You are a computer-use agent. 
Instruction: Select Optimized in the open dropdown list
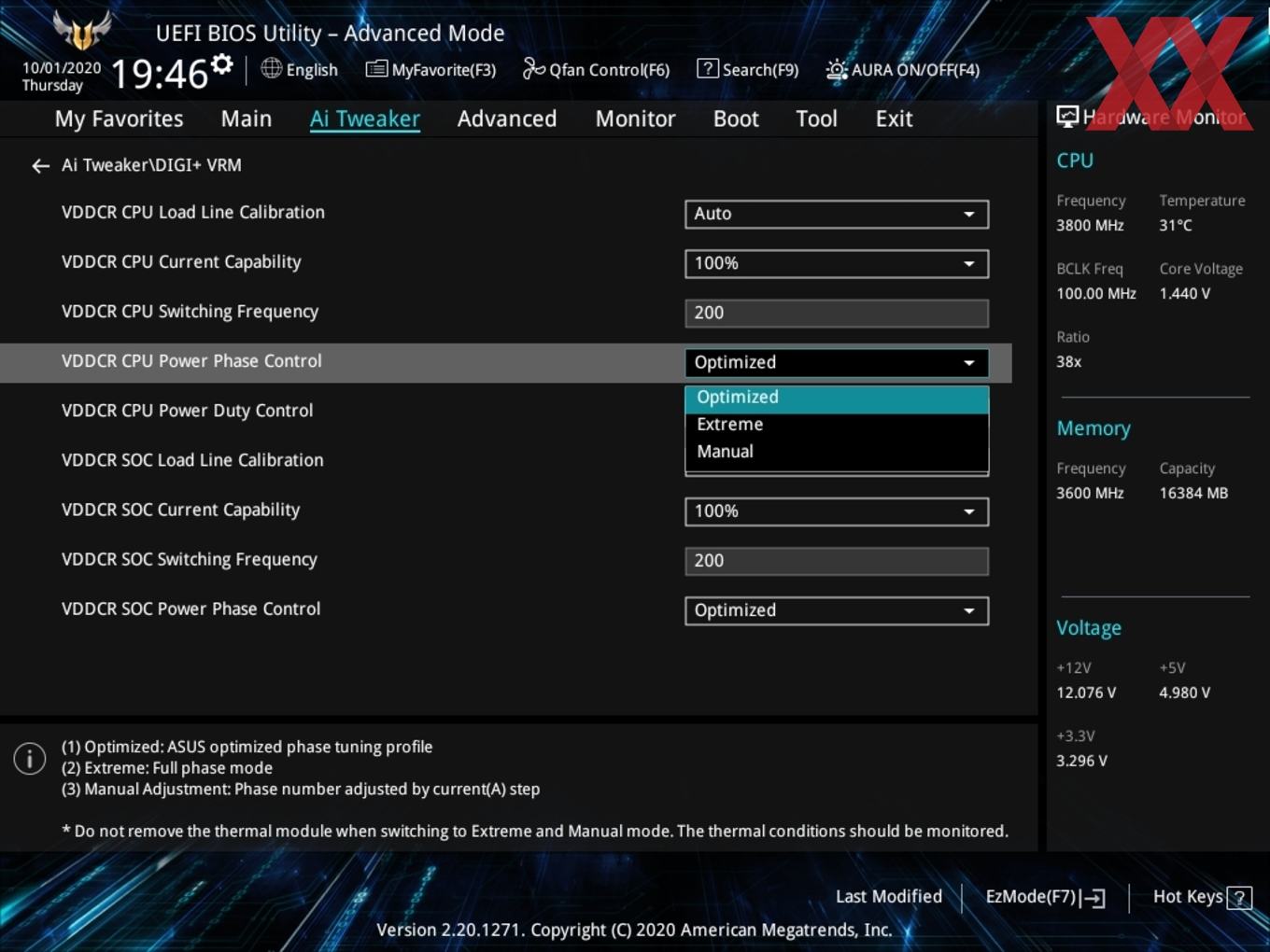(837, 398)
